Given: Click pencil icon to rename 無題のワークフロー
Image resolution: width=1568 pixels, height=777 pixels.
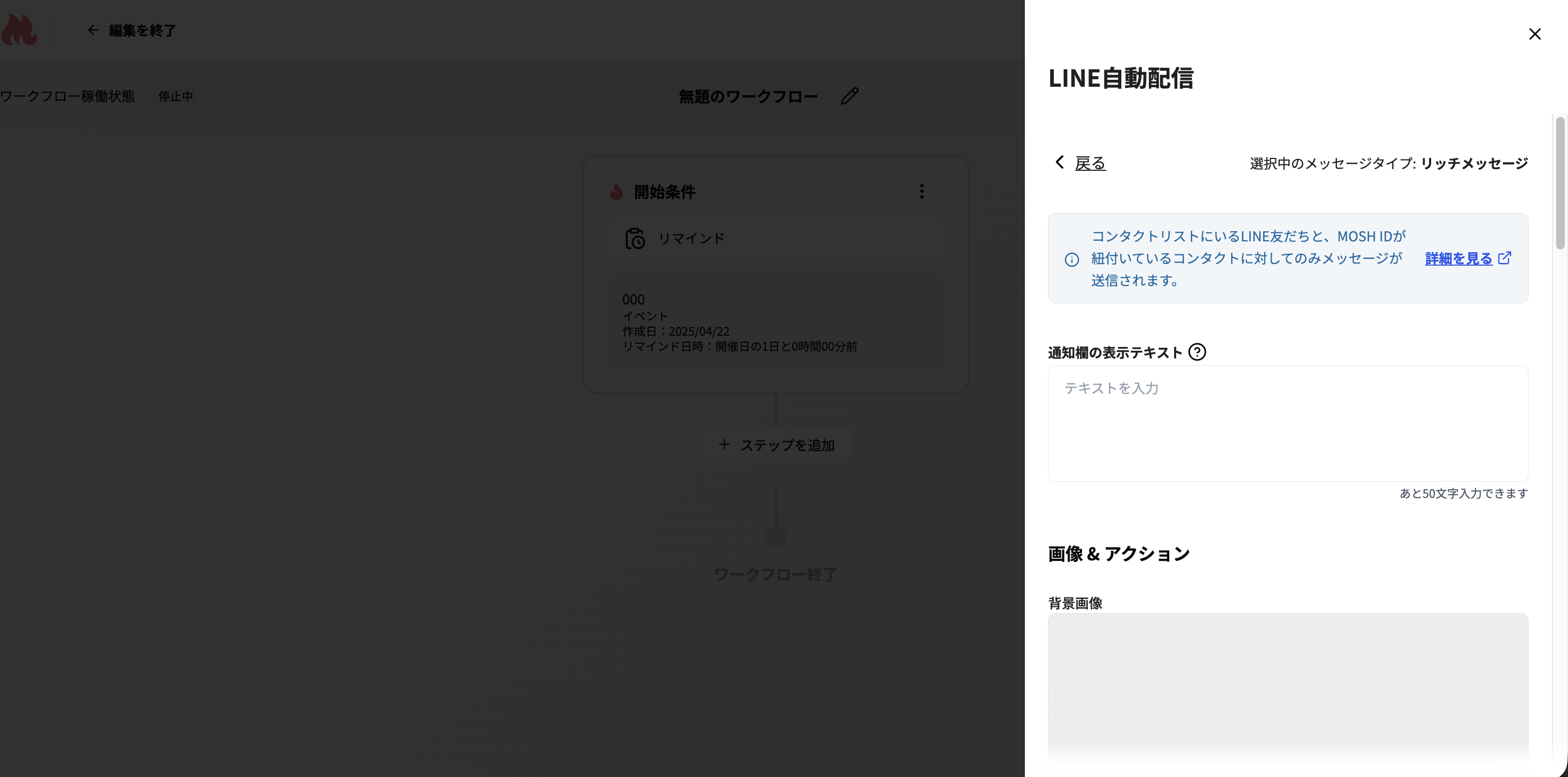Looking at the screenshot, I should coord(849,96).
